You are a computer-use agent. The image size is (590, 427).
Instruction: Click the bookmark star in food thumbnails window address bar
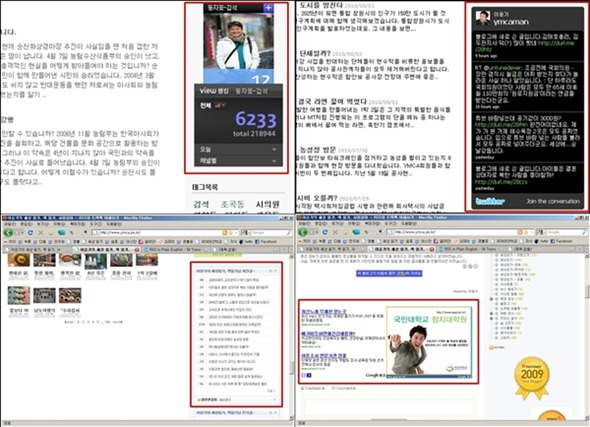[x=230, y=232]
